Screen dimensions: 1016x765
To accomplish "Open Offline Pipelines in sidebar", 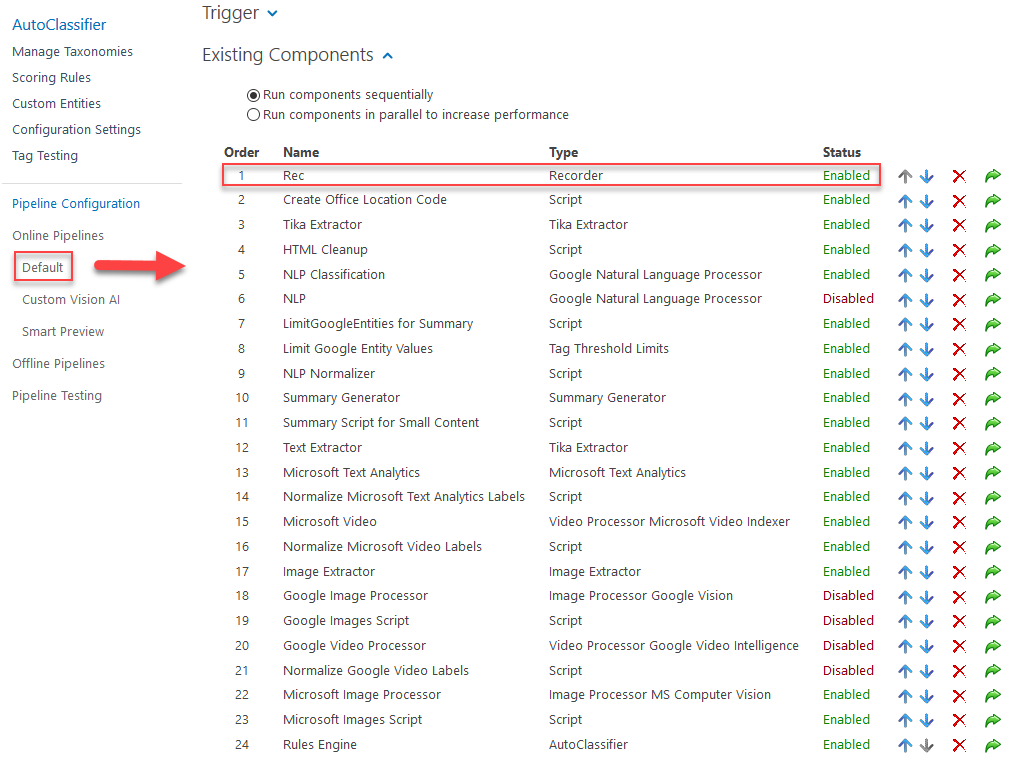I will (58, 363).
